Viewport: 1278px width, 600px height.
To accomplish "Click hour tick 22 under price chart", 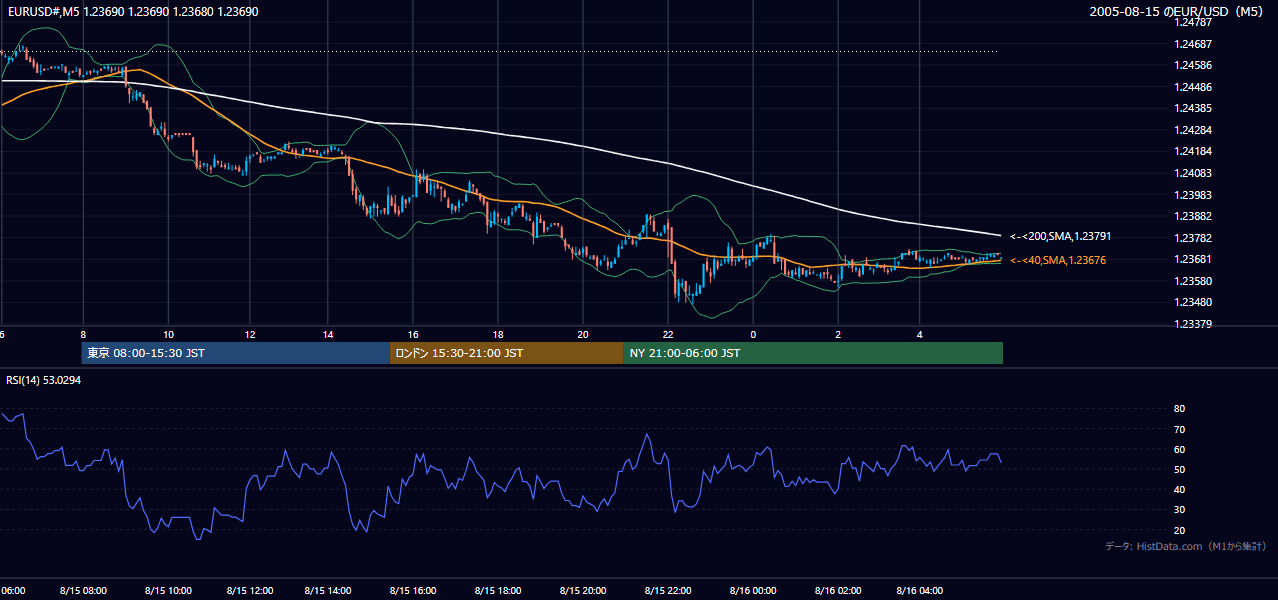I will pos(668,335).
